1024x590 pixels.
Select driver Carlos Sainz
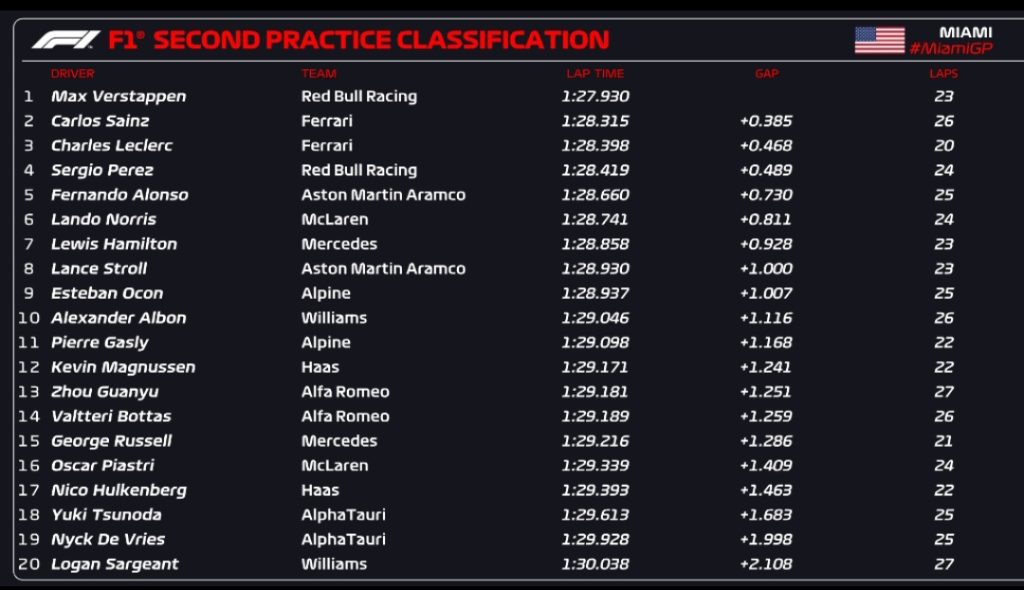[x=100, y=121]
